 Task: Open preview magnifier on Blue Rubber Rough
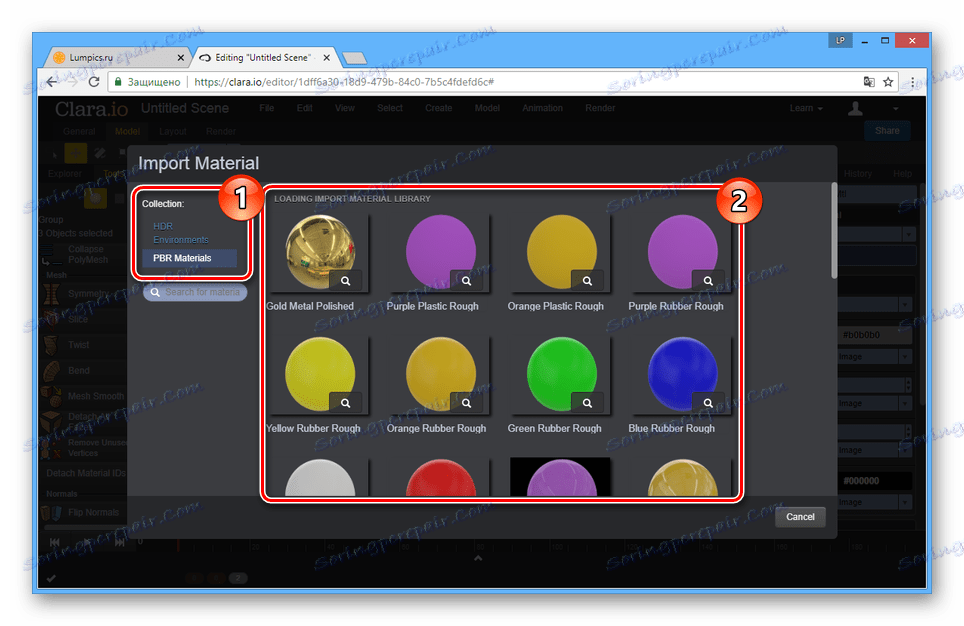tap(708, 403)
